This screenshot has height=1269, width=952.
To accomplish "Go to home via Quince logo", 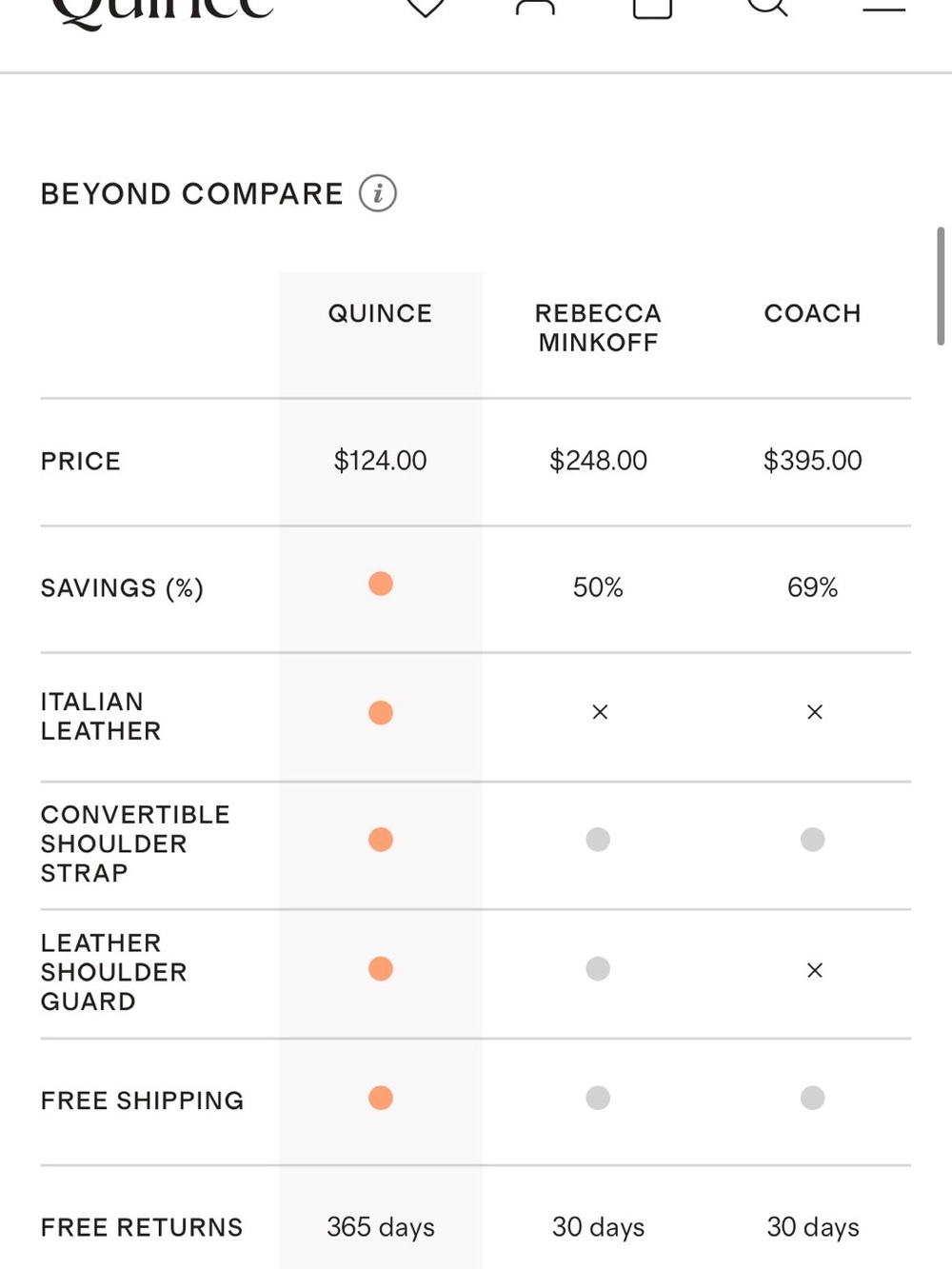I will pos(162,11).
